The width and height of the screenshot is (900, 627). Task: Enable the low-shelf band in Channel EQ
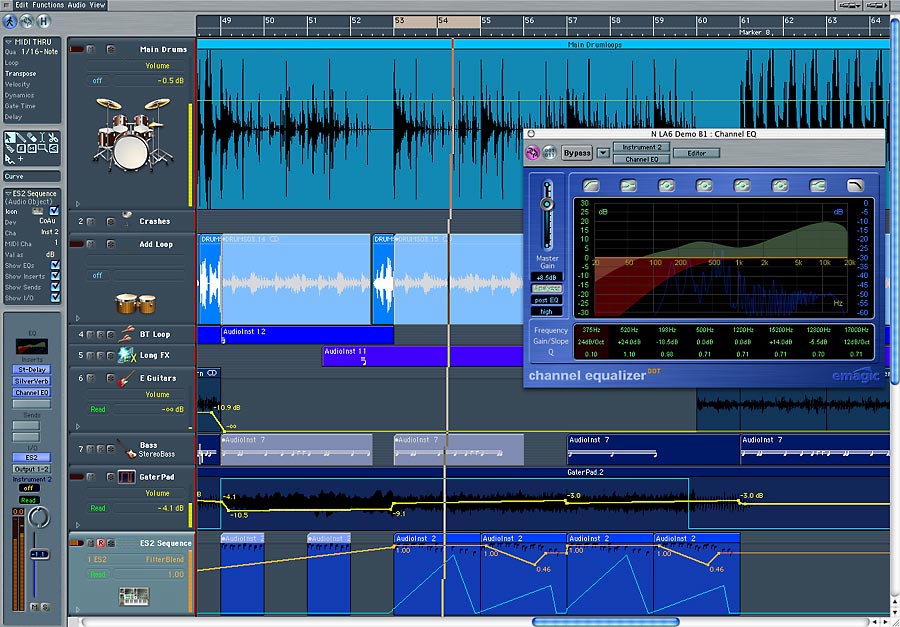629,185
